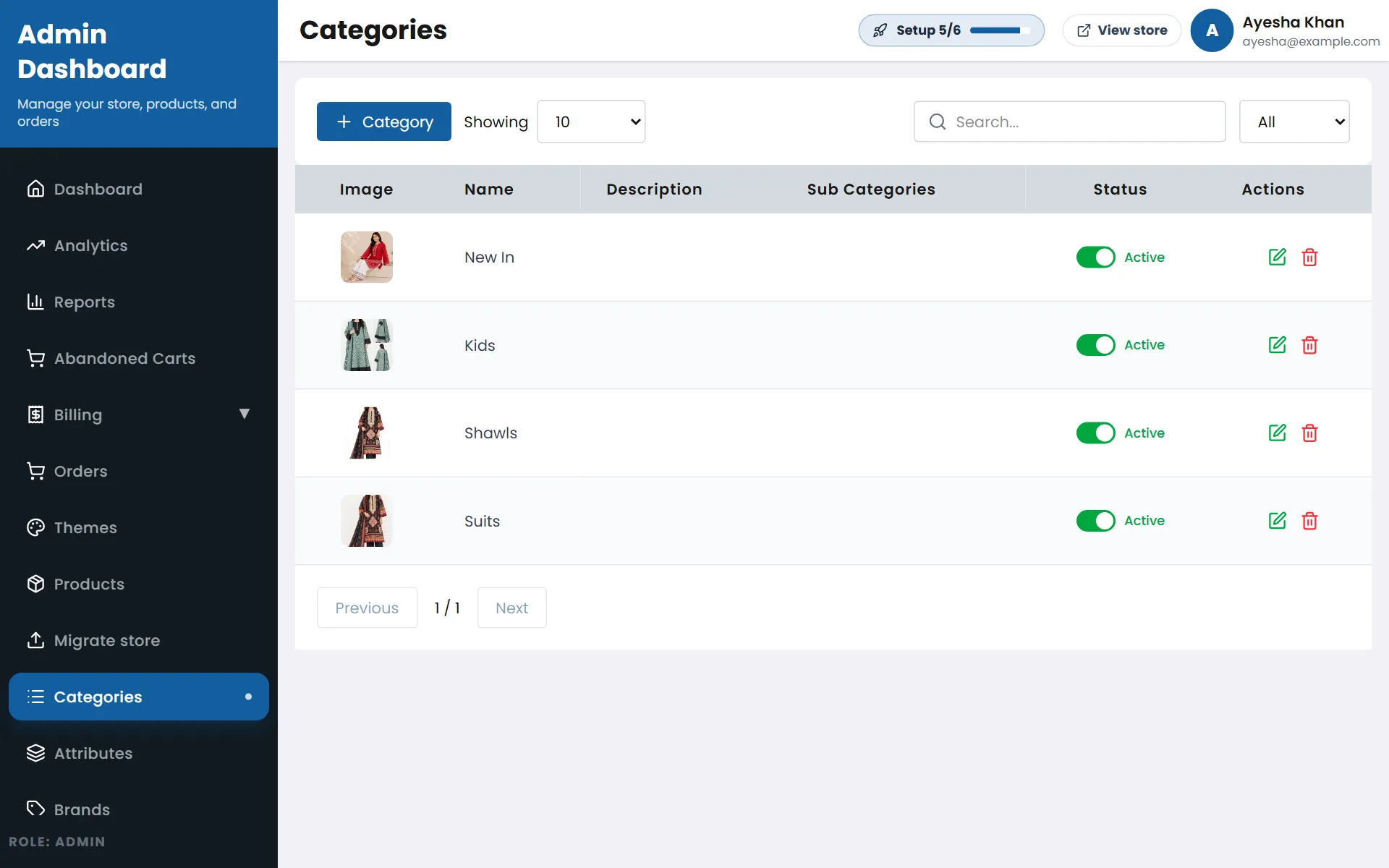Click the Shawls category image
Screen dimensions: 1389x868
367,433
